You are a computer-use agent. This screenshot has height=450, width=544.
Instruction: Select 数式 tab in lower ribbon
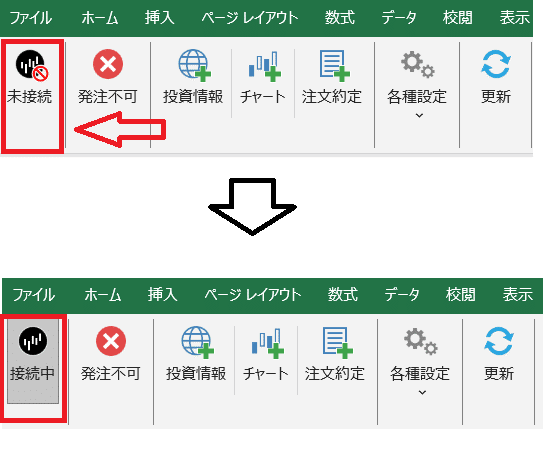coord(343,295)
